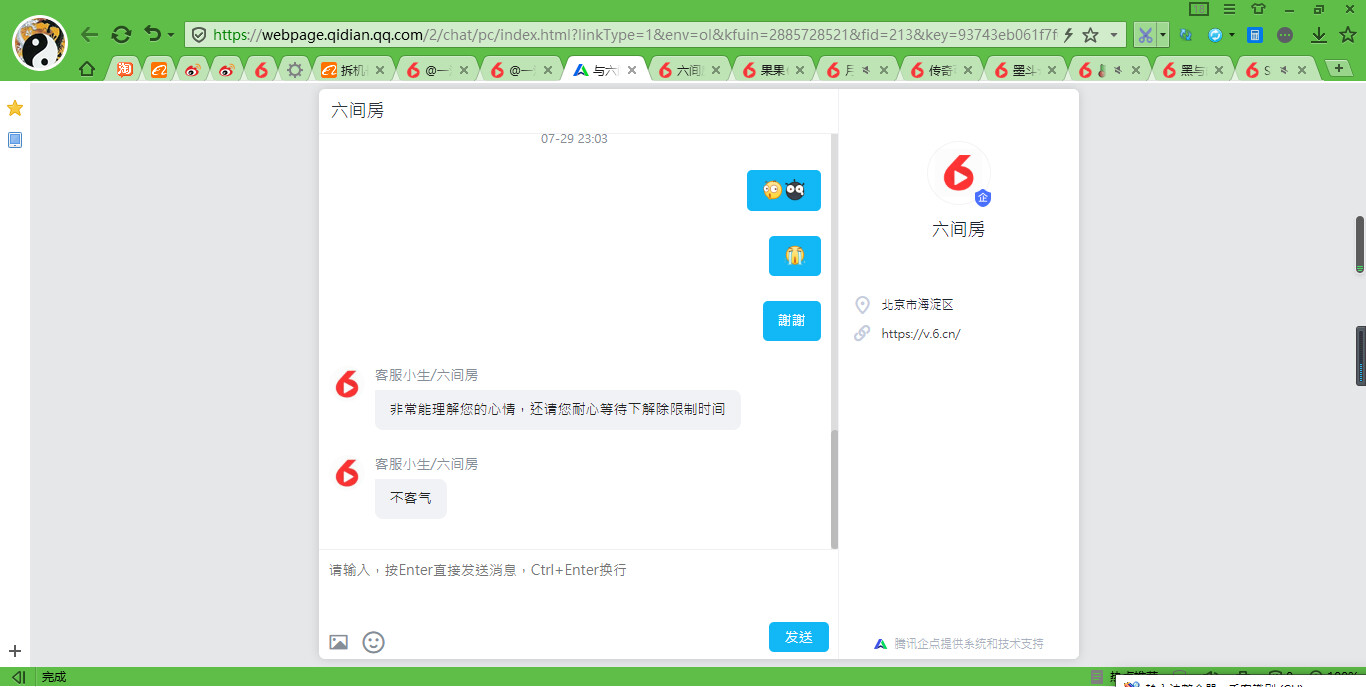Image resolution: width=1366 pixels, height=687 pixels.
Task: Click the undo closed tab arrow
Action: tap(151, 34)
